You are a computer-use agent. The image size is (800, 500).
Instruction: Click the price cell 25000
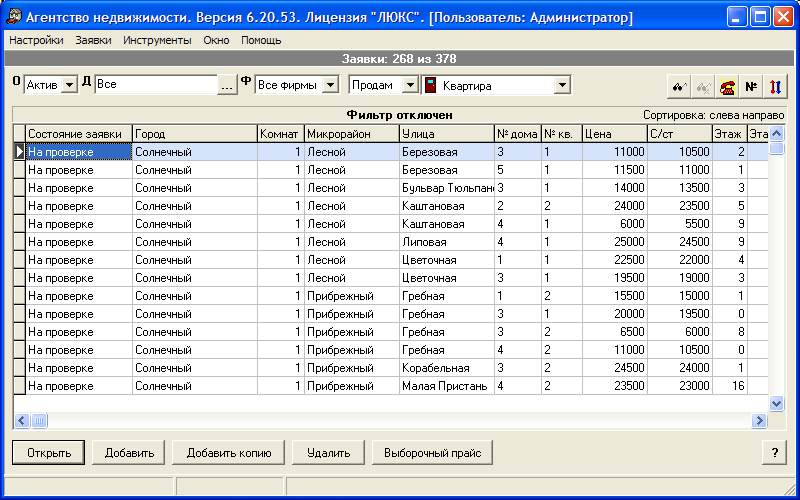click(615, 242)
